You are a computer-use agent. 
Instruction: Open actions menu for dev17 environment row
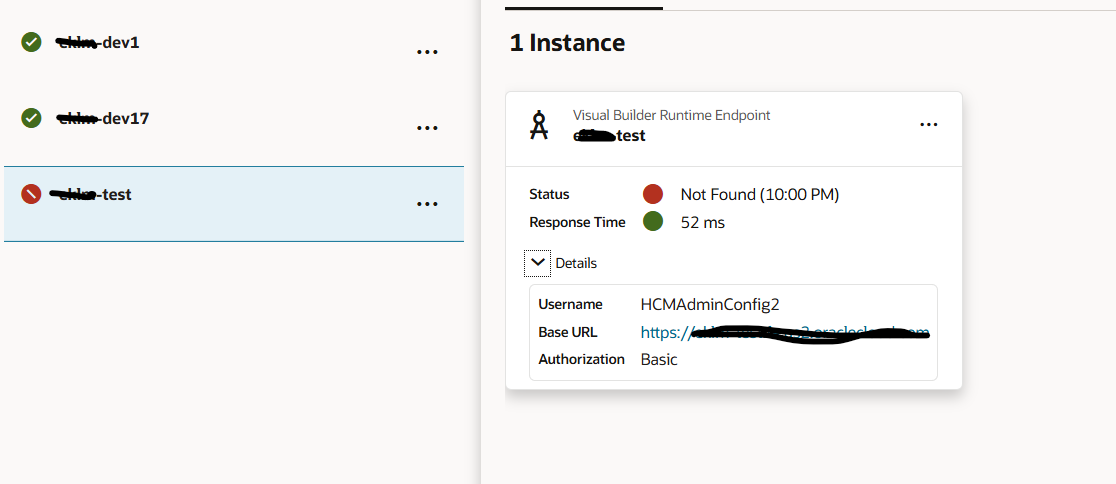pyautogui.click(x=427, y=128)
